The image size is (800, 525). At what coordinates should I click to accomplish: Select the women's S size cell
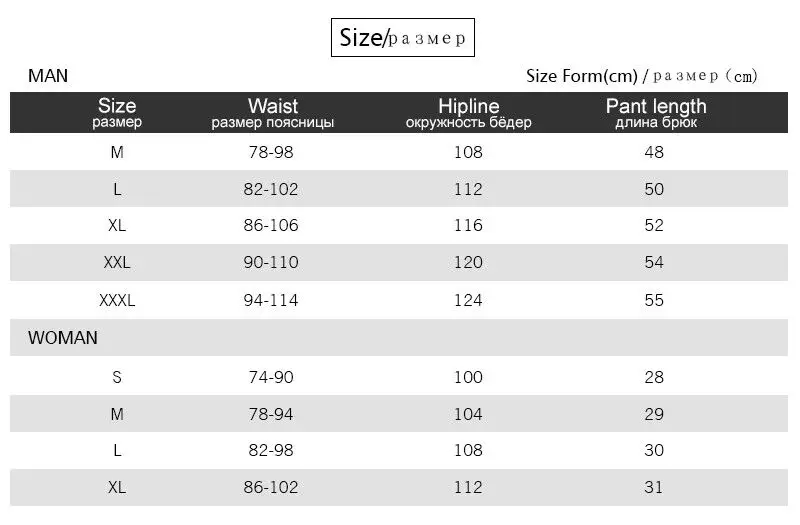117,377
